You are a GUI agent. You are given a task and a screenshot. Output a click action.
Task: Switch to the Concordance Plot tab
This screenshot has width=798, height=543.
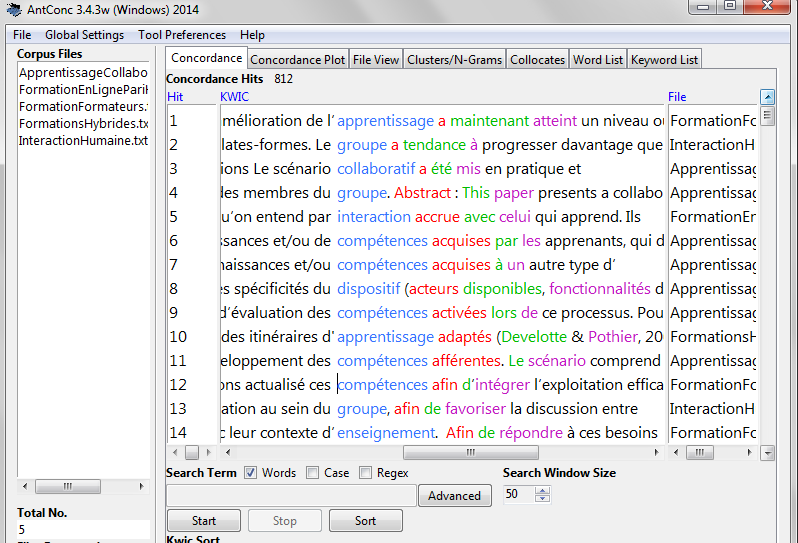pyautogui.click(x=298, y=60)
